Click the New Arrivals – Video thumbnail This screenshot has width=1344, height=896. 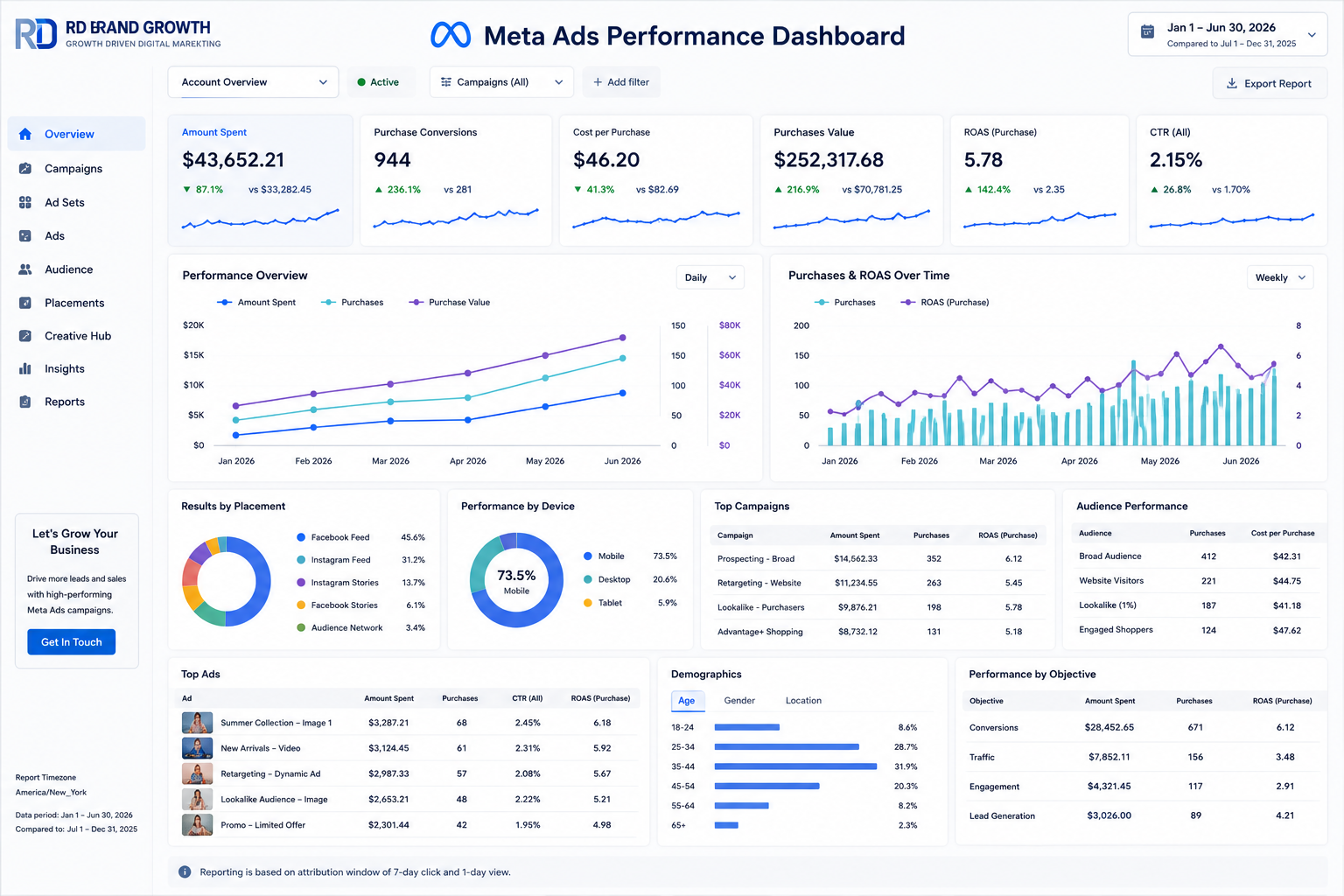[x=197, y=748]
